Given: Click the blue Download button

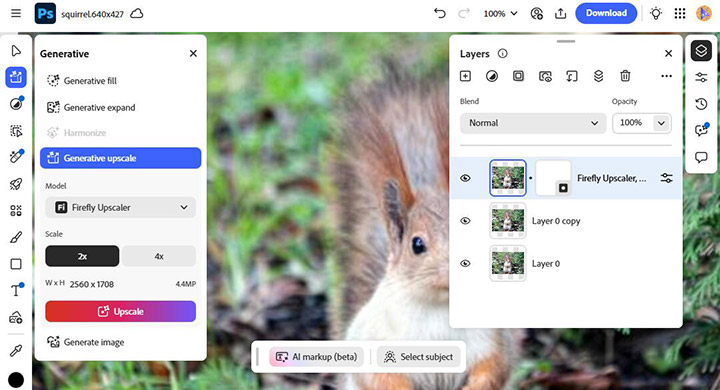Looking at the screenshot, I should (x=606, y=13).
